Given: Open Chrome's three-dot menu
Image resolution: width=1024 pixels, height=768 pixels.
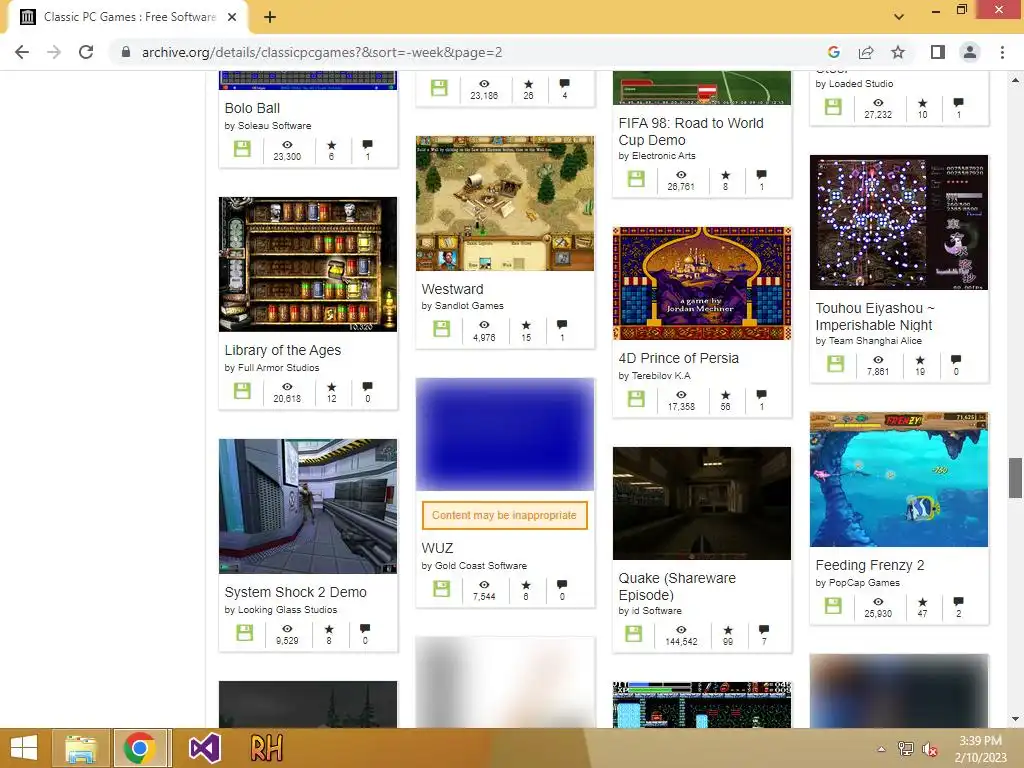Looking at the screenshot, I should tap(1002, 52).
